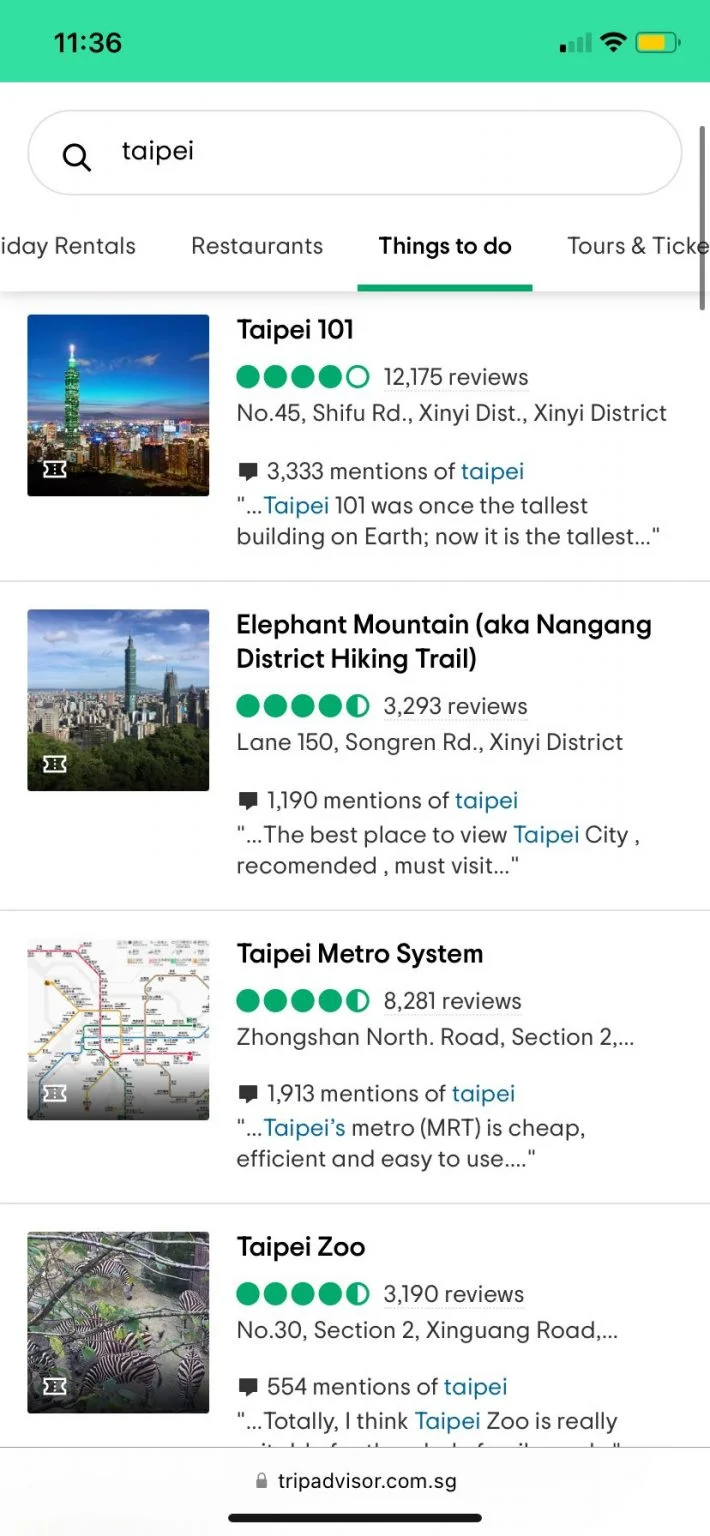Click the taipei search input field
The height and width of the screenshot is (1536, 710).
[x=380, y=152]
